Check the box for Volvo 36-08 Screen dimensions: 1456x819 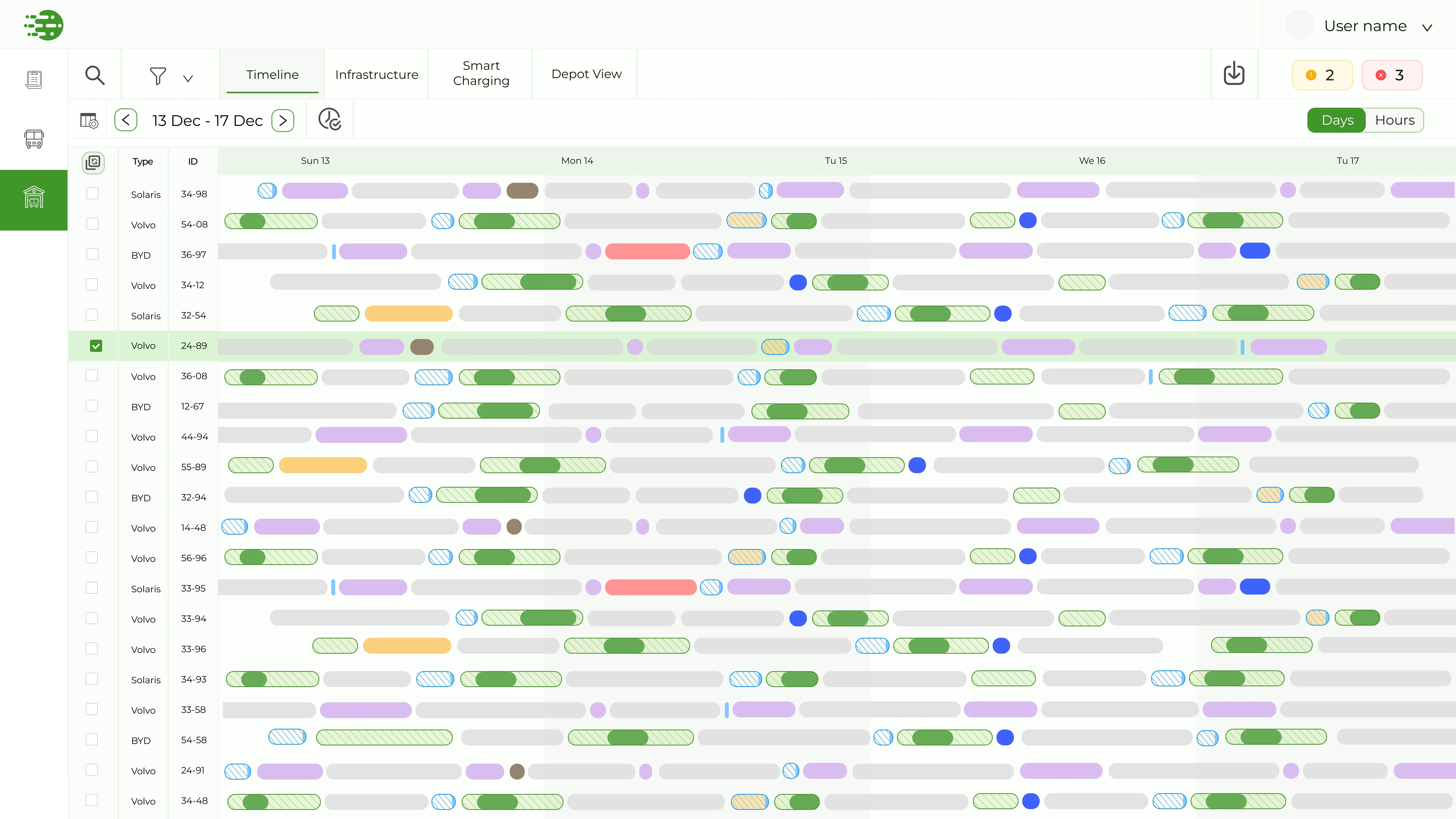pos(92,376)
